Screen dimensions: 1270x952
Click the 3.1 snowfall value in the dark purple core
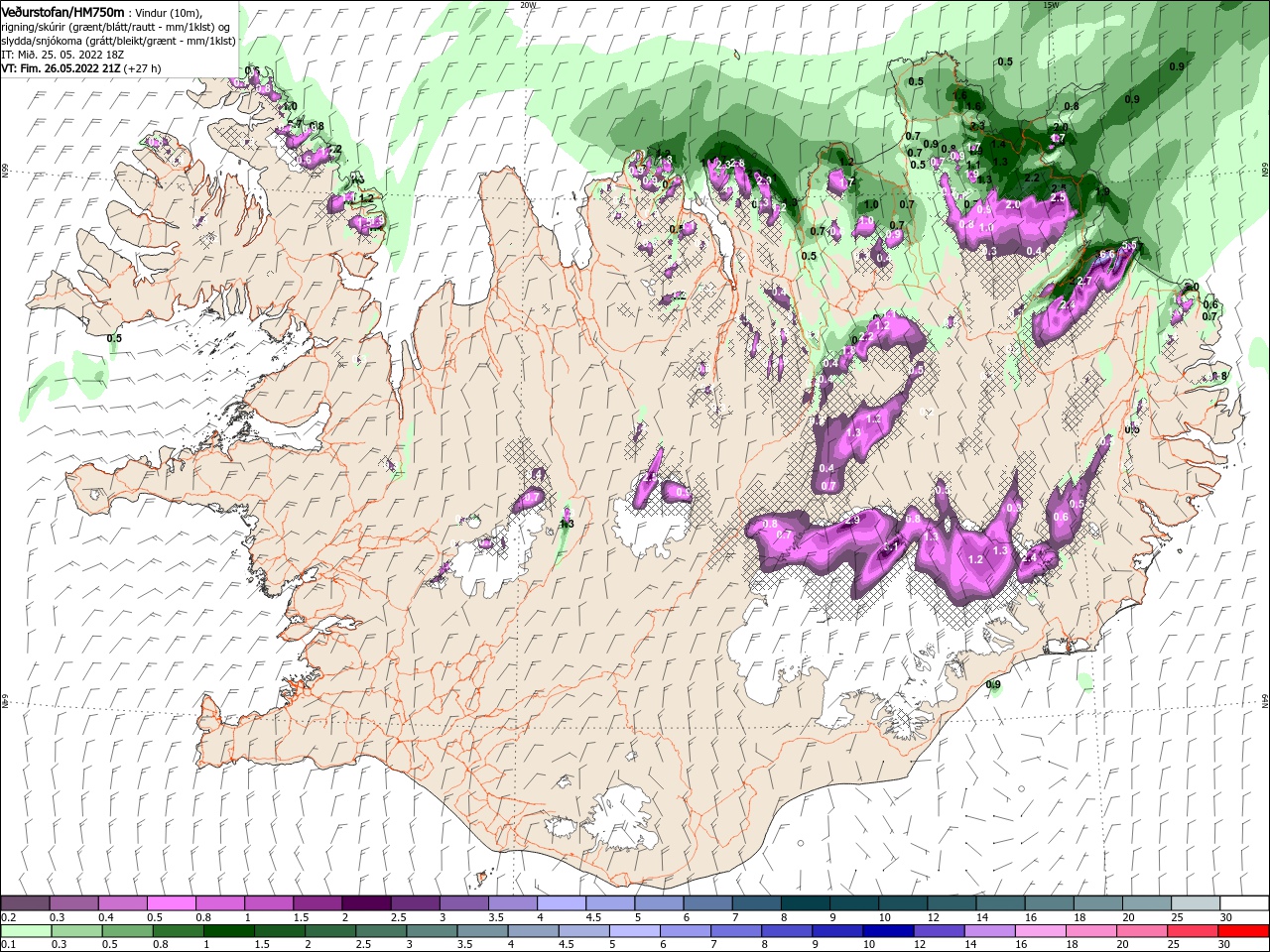point(891,545)
